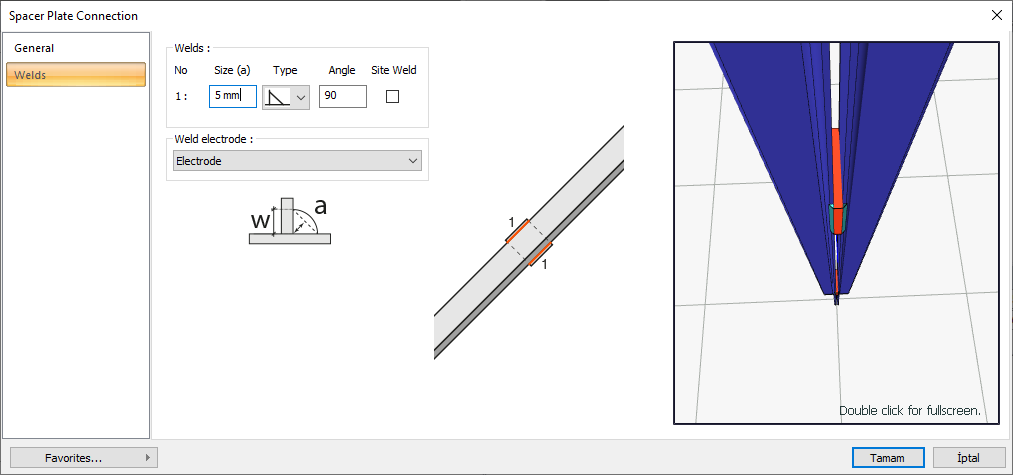Open the weld Type dropdown
This screenshot has width=1013, height=475.
[x=286, y=97]
